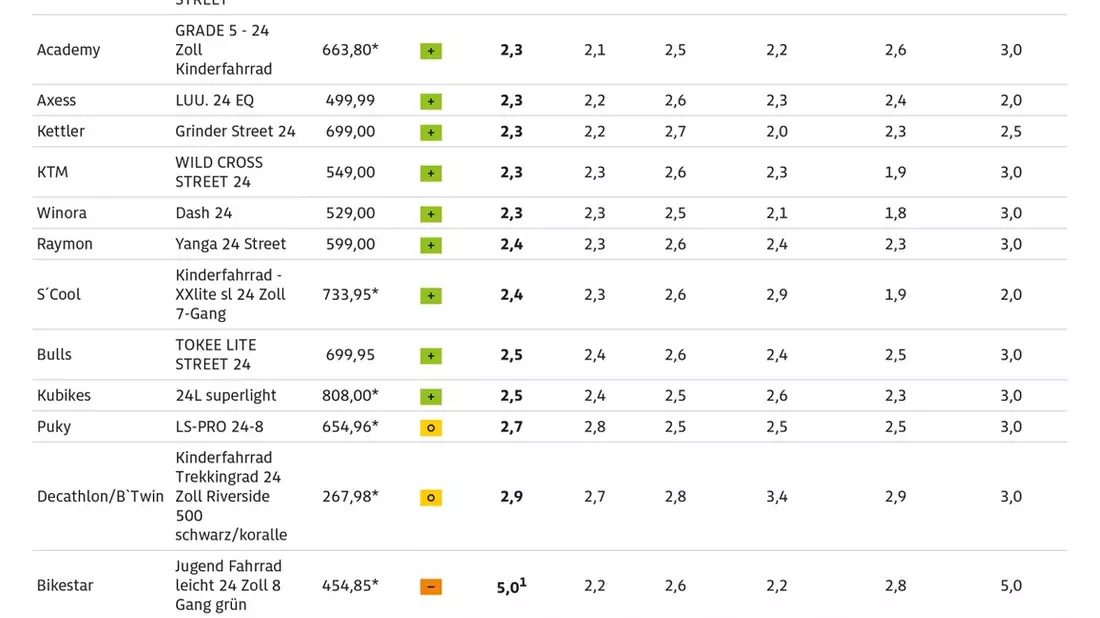
Task: Click the LS-PRO 24-8 model text
Action: pos(220,426)
